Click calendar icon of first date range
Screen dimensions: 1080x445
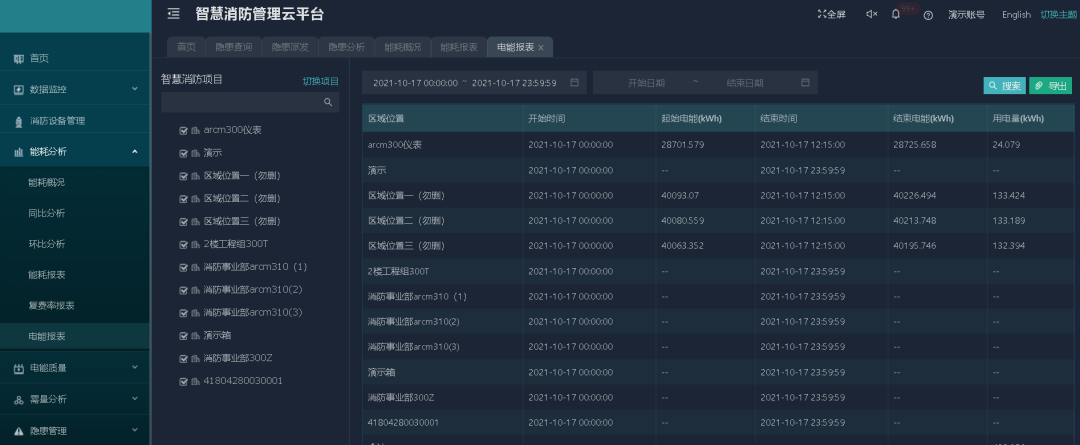tap(574, 83)
